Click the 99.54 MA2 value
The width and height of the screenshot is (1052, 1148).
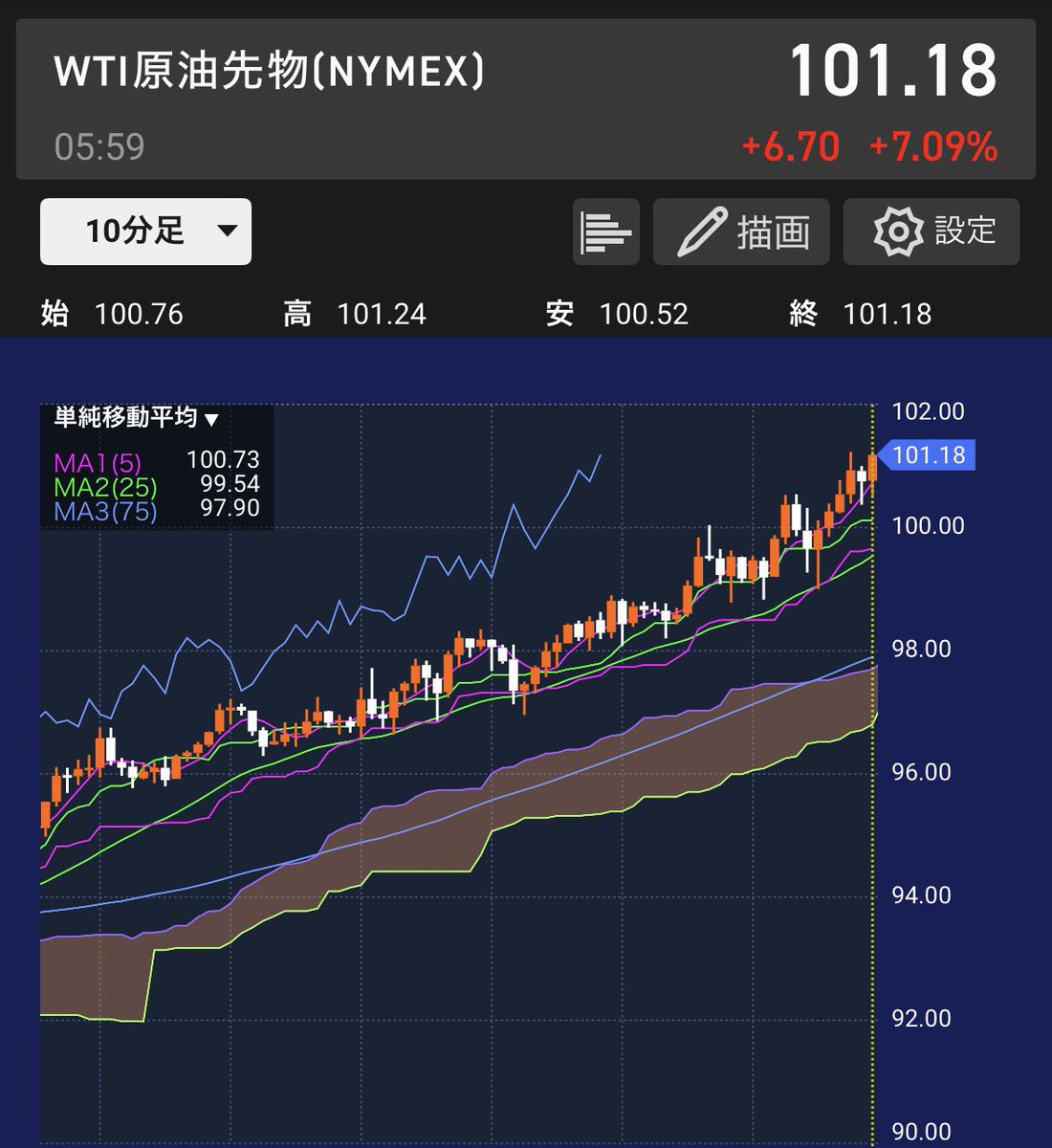(x=230, y=484)
